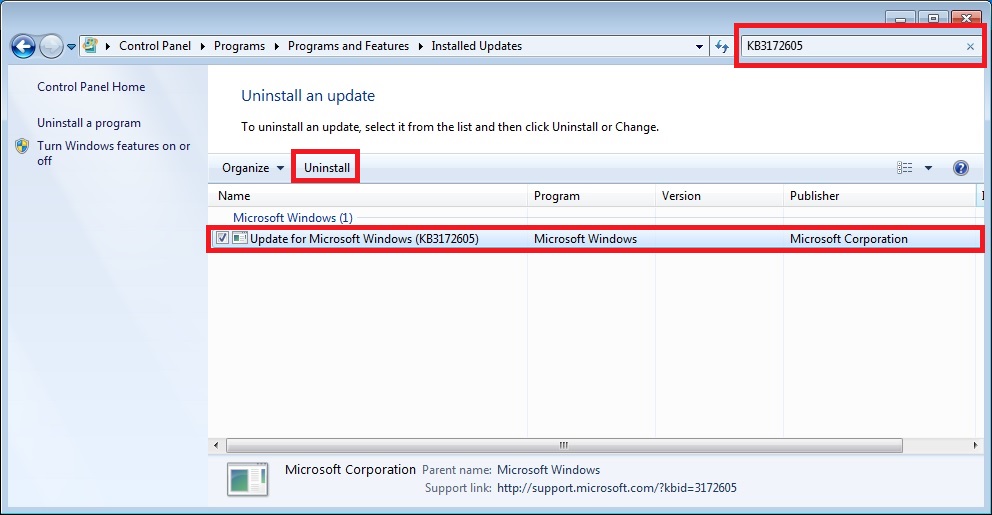Open Help with the question mark icon
This screenshot has height=515, width=992.
click(960, 168)
